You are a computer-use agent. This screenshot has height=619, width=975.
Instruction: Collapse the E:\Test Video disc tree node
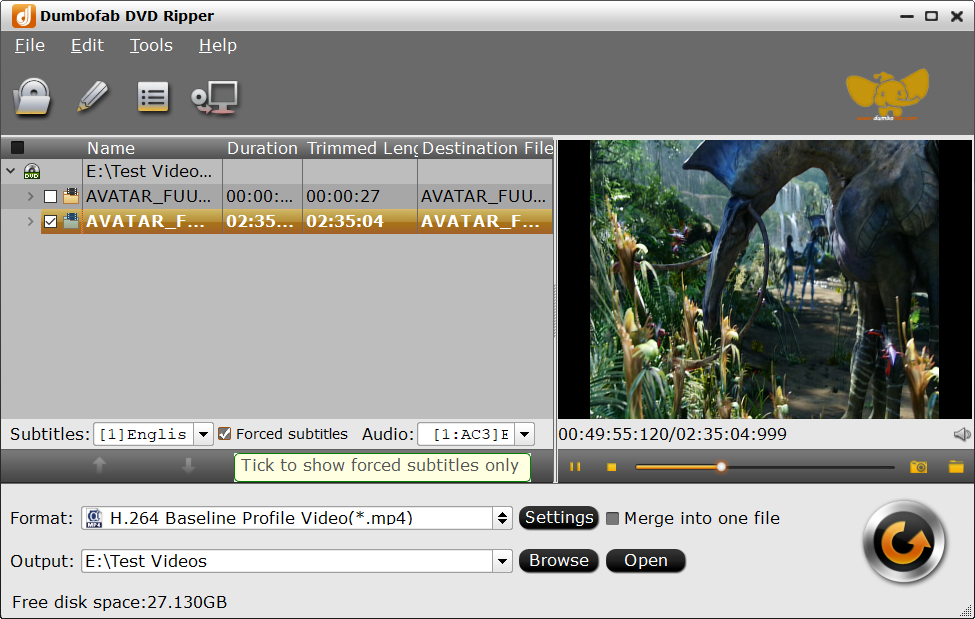[x=11, y=170]
